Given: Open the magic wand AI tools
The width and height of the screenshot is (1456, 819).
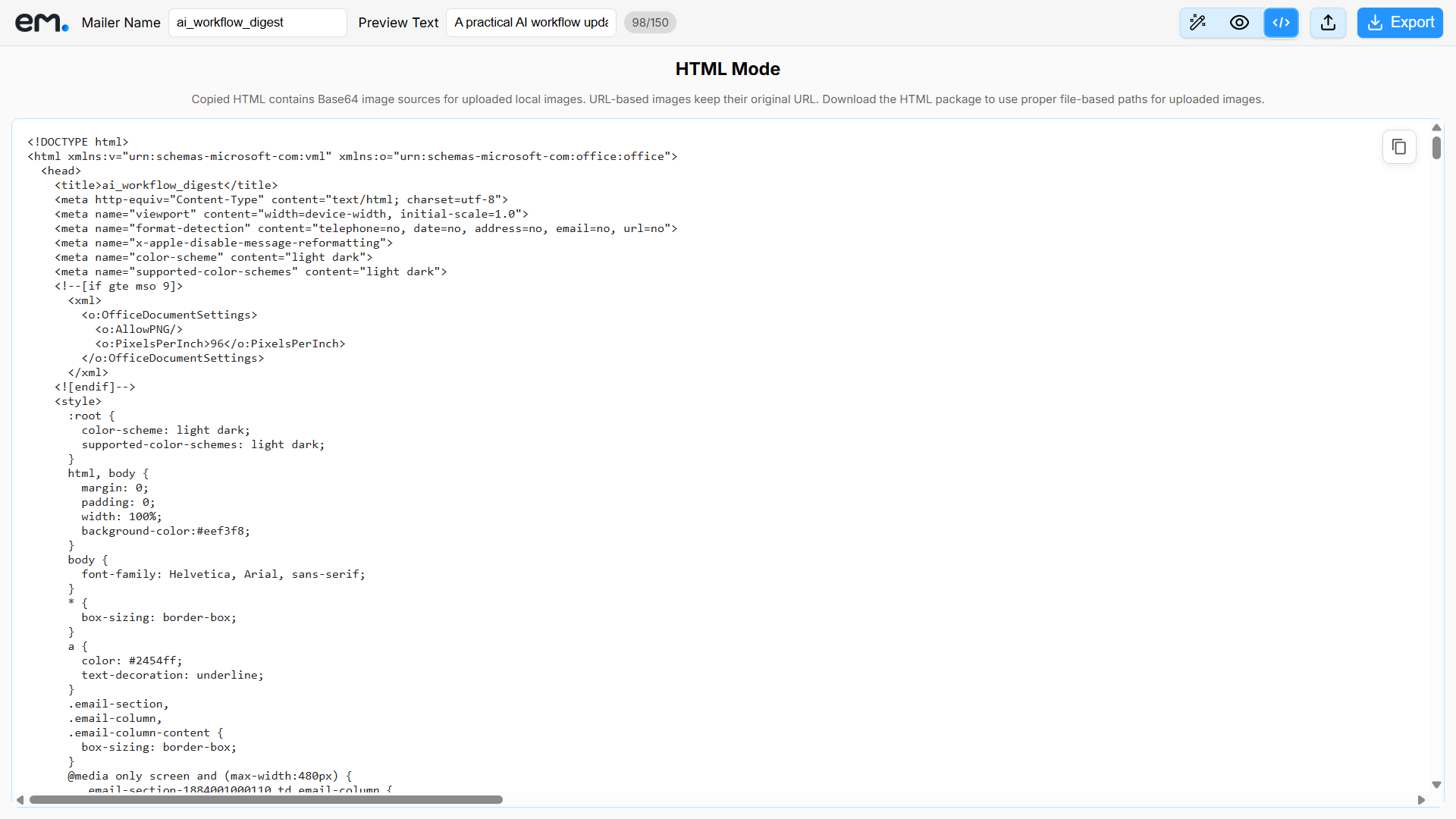Looking at the screenshot, I should [x=1198, y=23].
